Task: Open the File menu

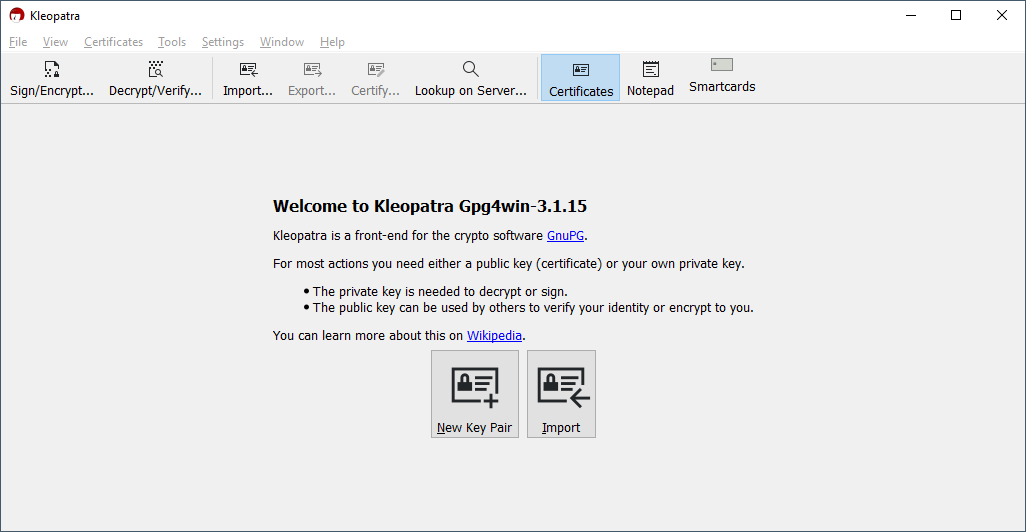Action: click(x=18, y=42)
